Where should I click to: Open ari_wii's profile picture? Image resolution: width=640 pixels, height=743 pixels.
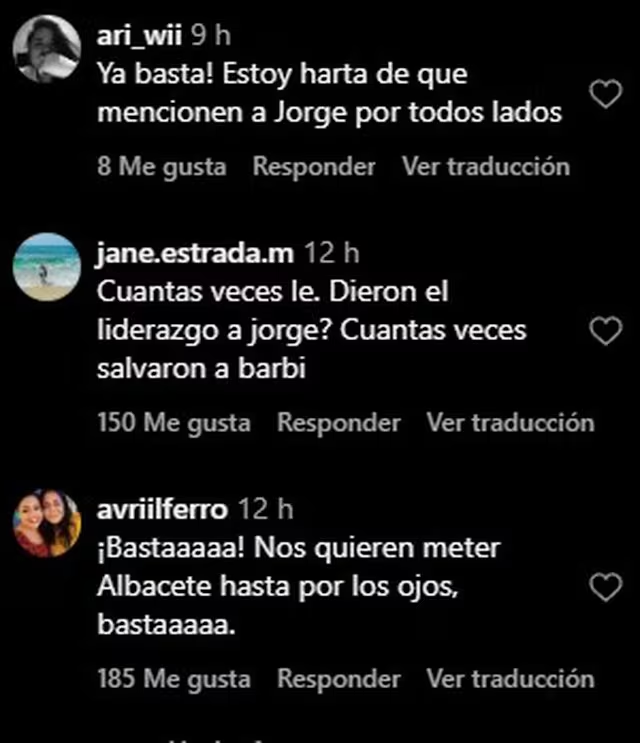(46, 49)
